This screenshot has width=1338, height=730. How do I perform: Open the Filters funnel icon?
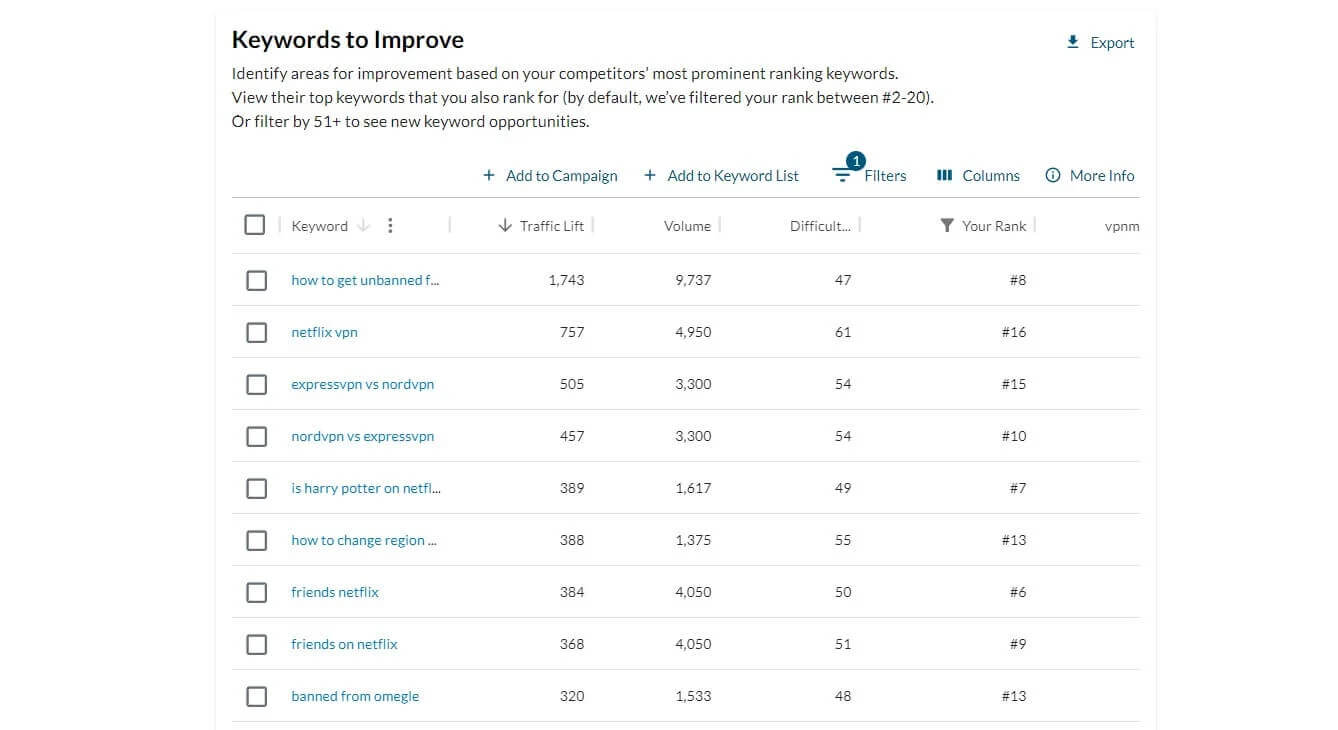coord(842,176)
